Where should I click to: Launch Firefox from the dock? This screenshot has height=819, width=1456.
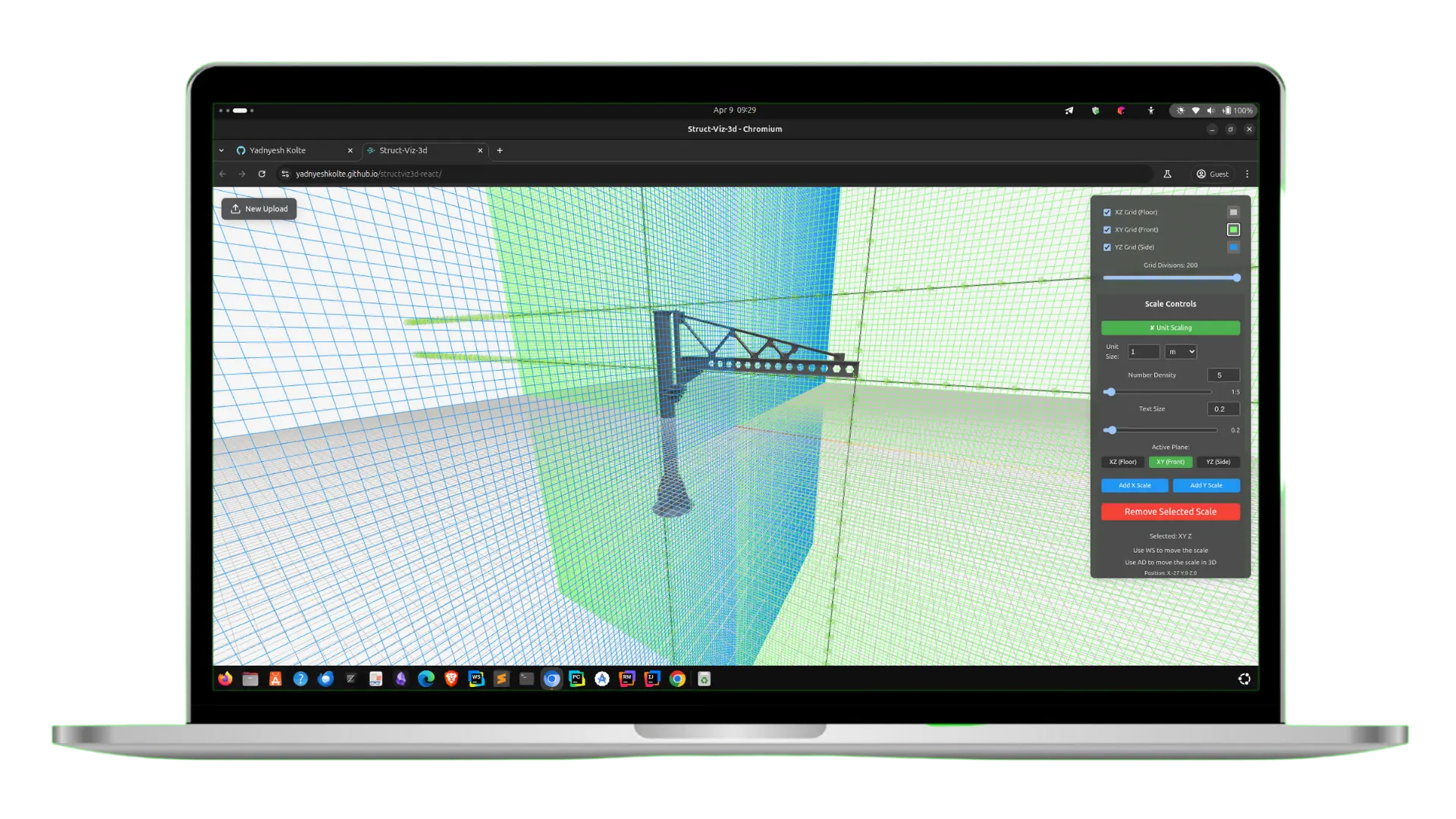click(x=225, y=679)
